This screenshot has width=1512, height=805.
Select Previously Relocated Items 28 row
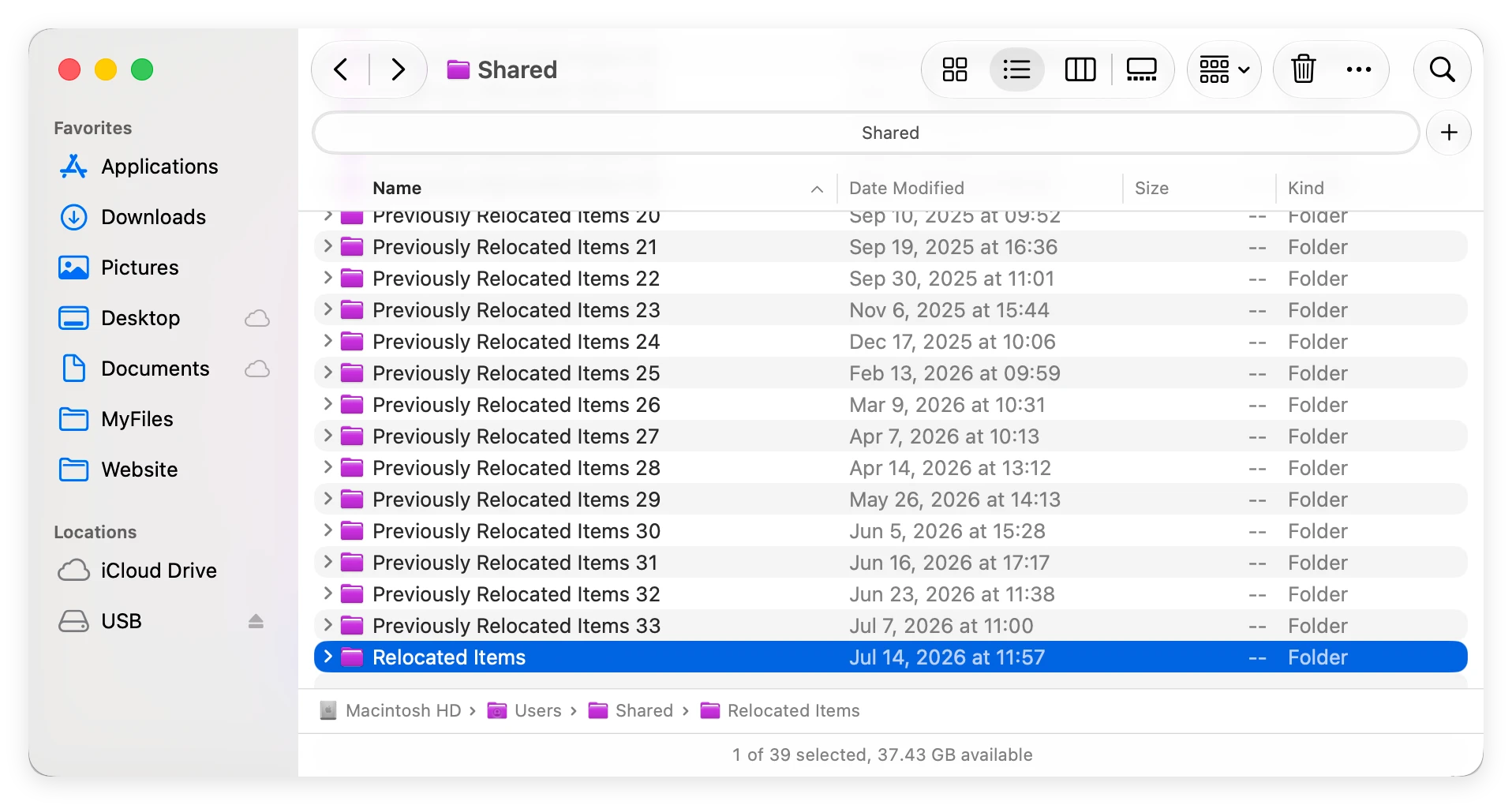pyautogui.click(x=891, y=467)
